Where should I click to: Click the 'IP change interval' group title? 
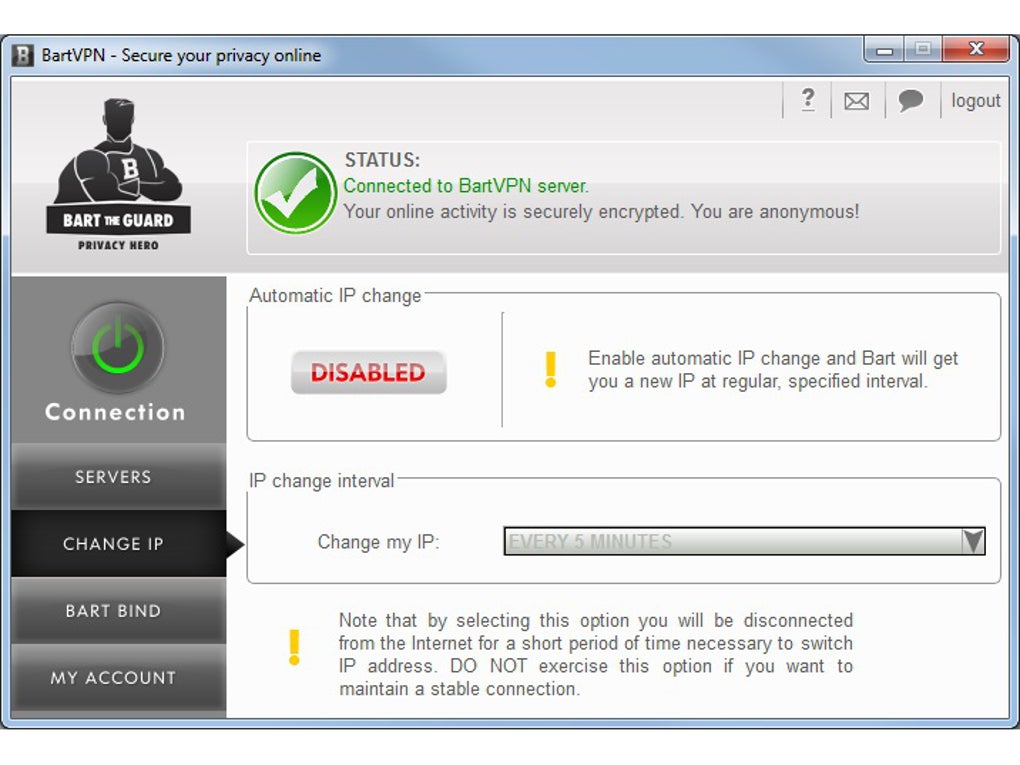[x=321, y=481]
